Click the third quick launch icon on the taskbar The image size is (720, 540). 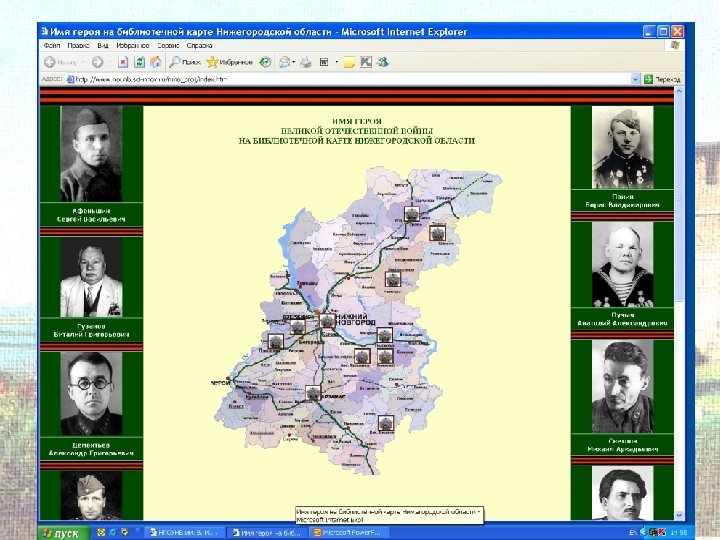[x=124, y=533]
